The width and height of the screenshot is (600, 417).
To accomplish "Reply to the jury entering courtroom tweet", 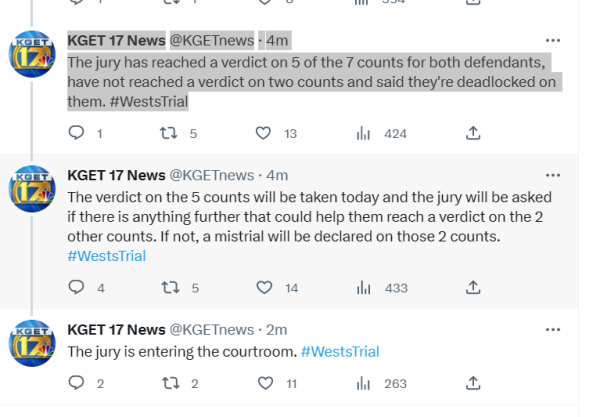I will tap(77, 383).
